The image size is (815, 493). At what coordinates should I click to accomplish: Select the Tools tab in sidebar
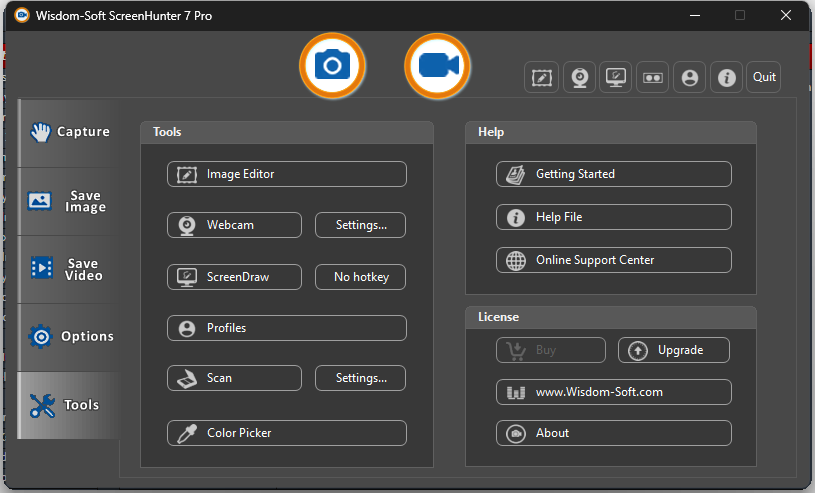pos(70,405)
